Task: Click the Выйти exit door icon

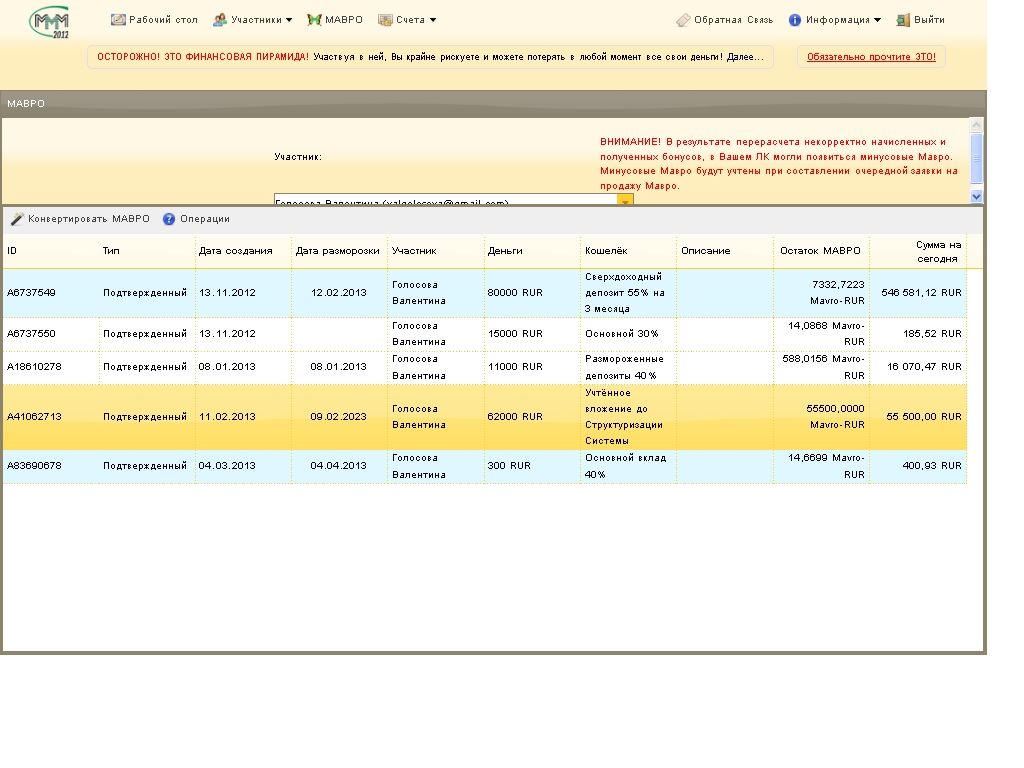Action: click(x=903, y=20)
